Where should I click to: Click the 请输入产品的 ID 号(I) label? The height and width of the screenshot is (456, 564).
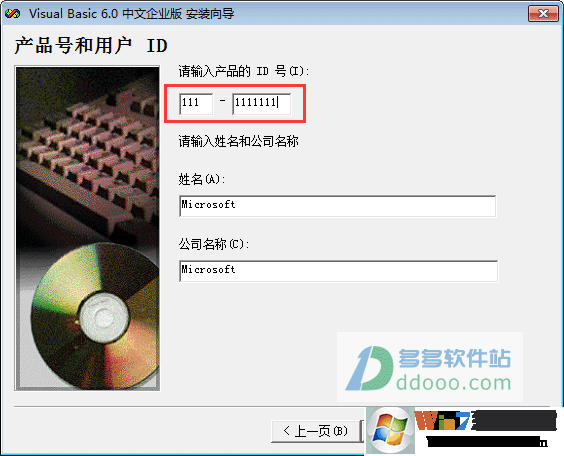coord(244,71)
